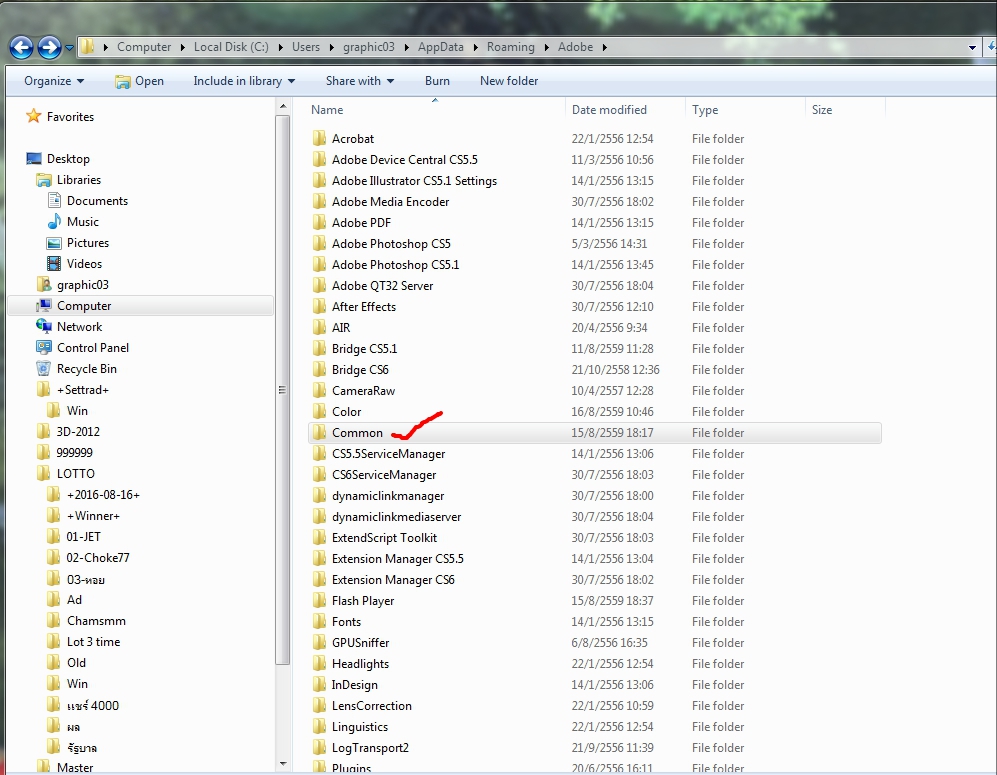Select the Pictures library icon
997x775 pixels.
54,243
